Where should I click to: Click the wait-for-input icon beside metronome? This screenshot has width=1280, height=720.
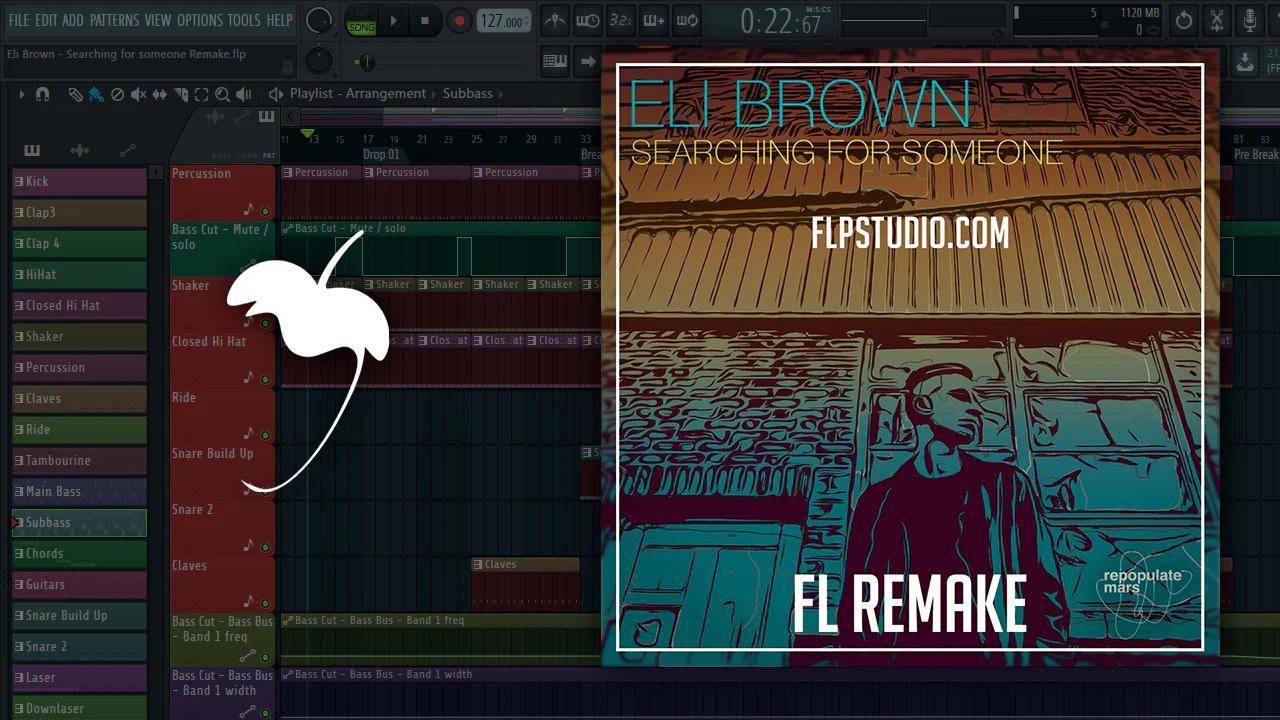click(x=588, y=20)
